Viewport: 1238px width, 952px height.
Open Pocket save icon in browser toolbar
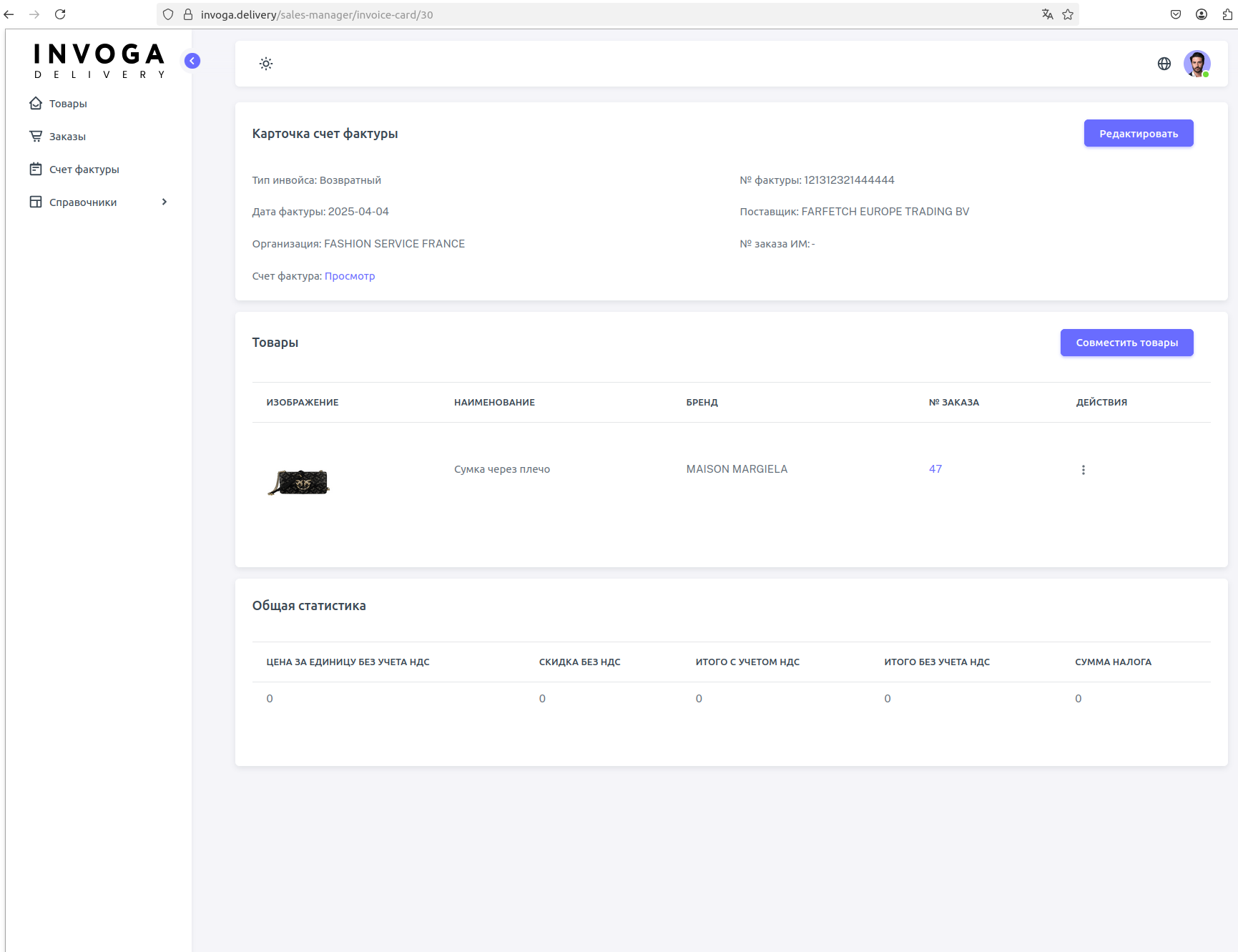(1176, 14)
